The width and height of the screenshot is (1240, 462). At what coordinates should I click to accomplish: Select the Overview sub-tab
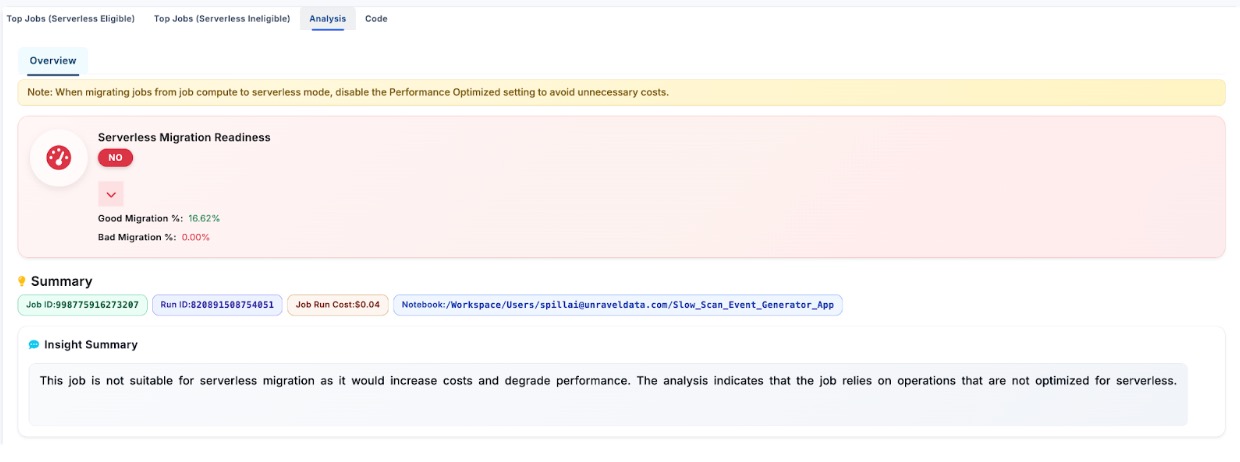pos(53,61)
